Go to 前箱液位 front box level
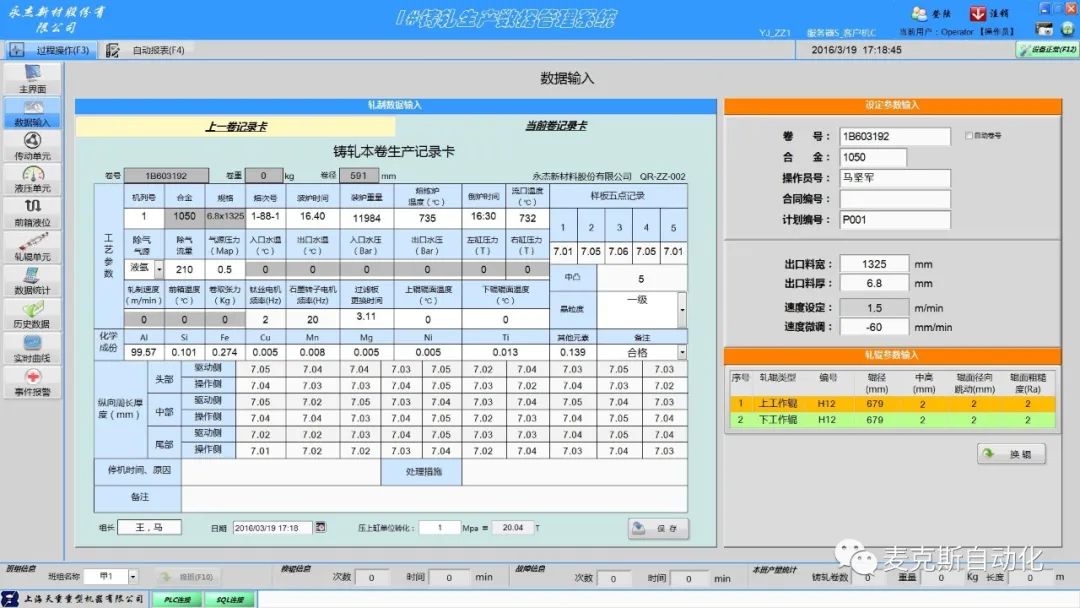 tap(31, 212)
